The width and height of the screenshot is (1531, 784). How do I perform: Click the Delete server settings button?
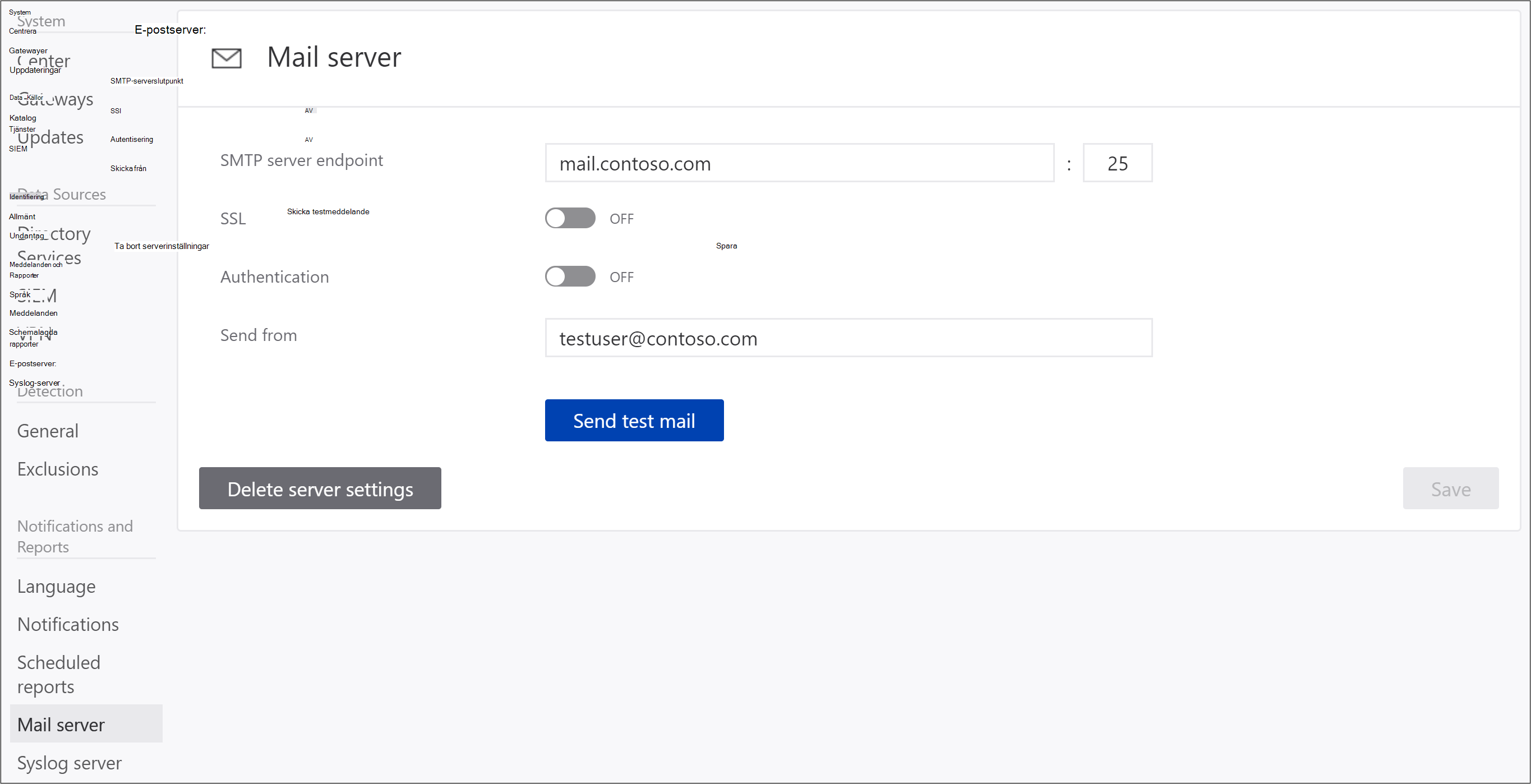[x=320, y=488]
